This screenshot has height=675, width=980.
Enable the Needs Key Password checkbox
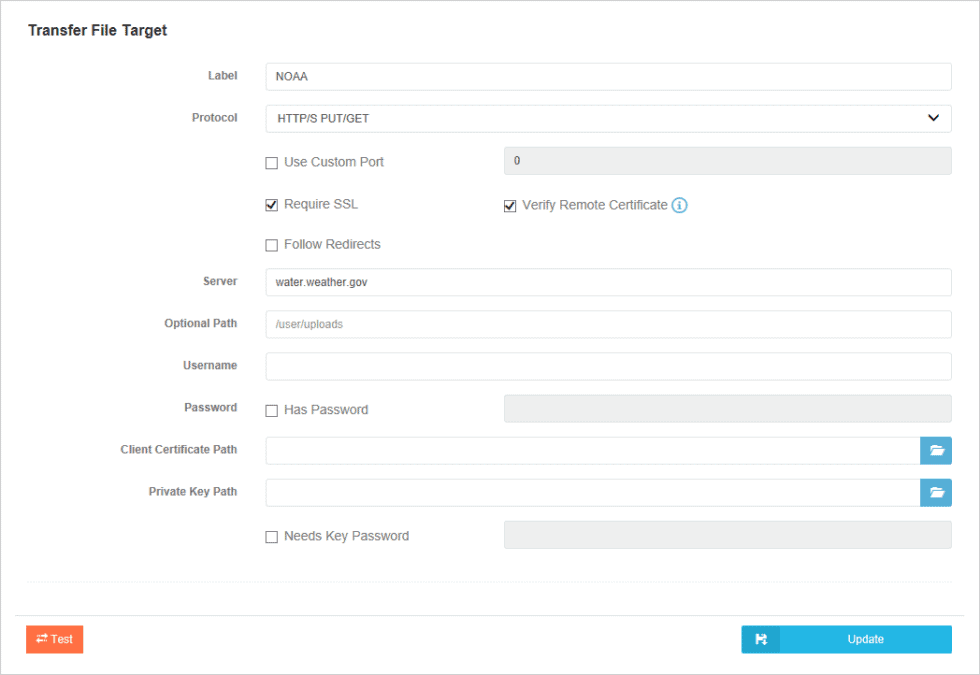tap(271, 536)
